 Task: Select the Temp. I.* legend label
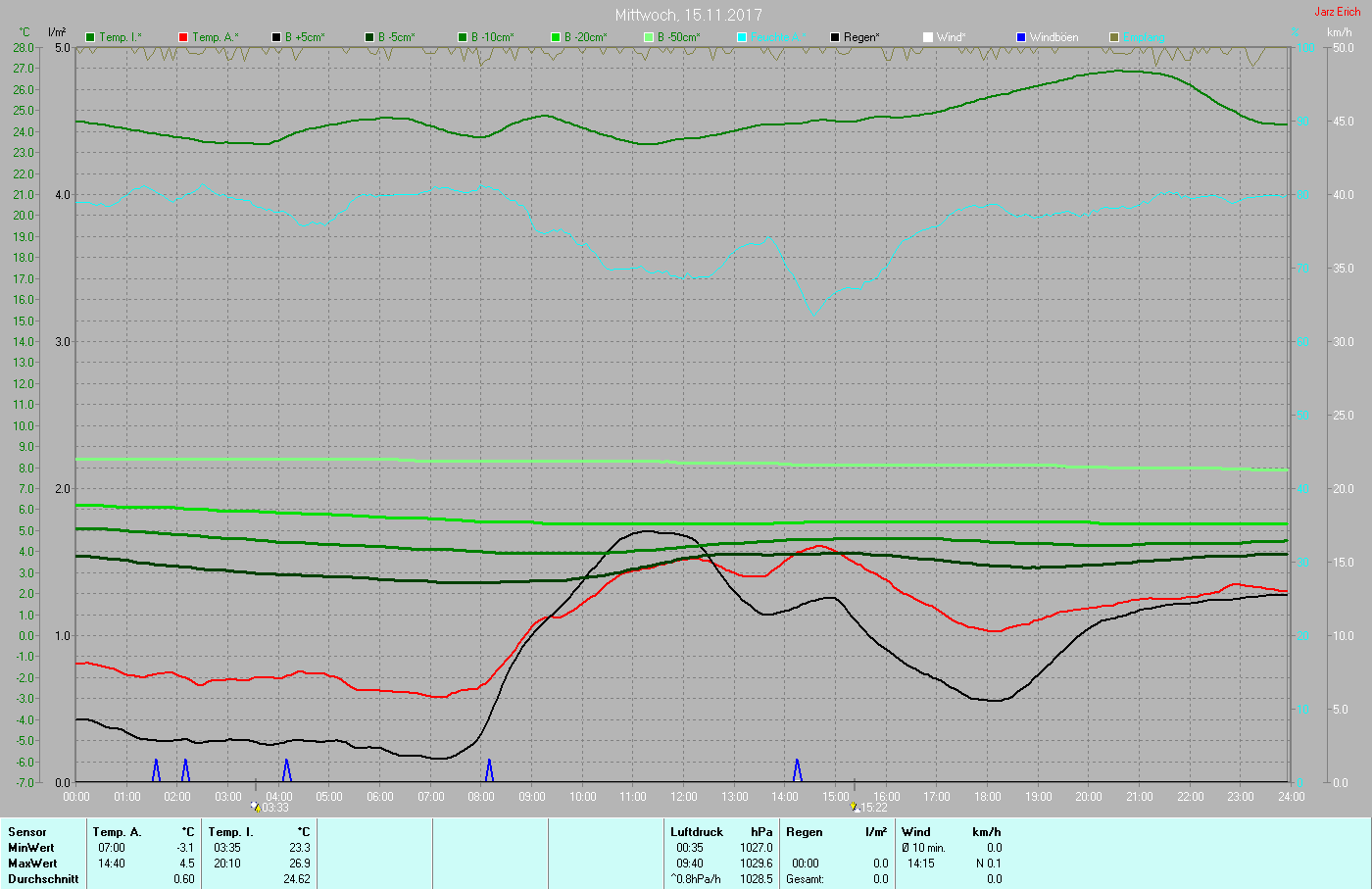point(121,37)
